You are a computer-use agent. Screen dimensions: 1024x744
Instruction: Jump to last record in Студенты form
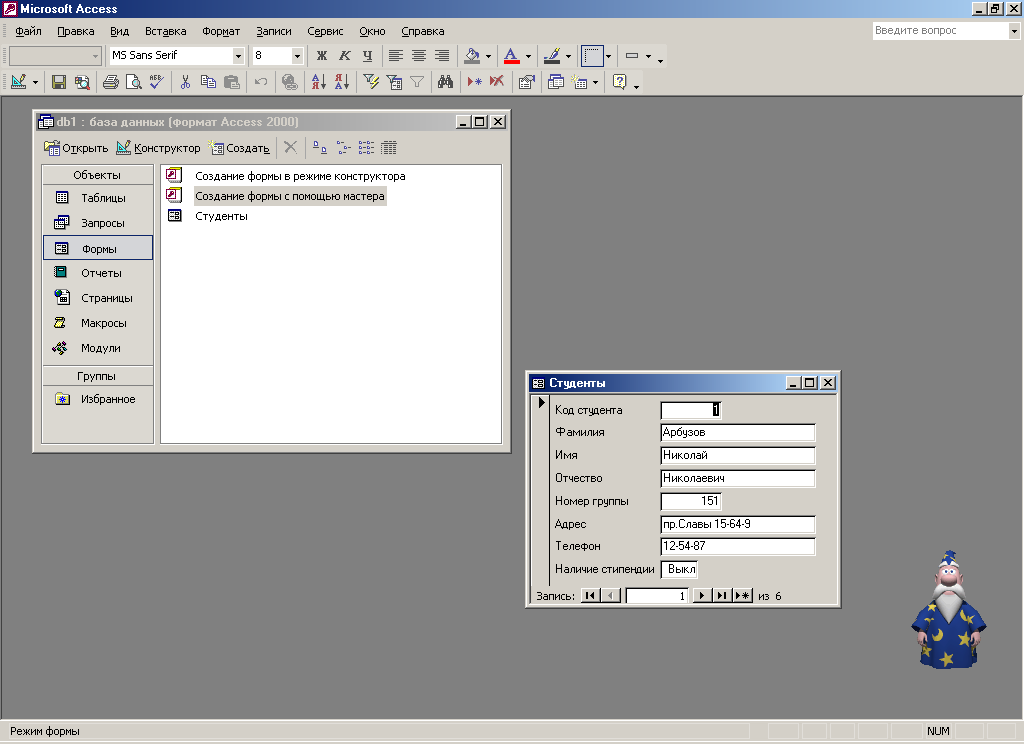(722, 595)
